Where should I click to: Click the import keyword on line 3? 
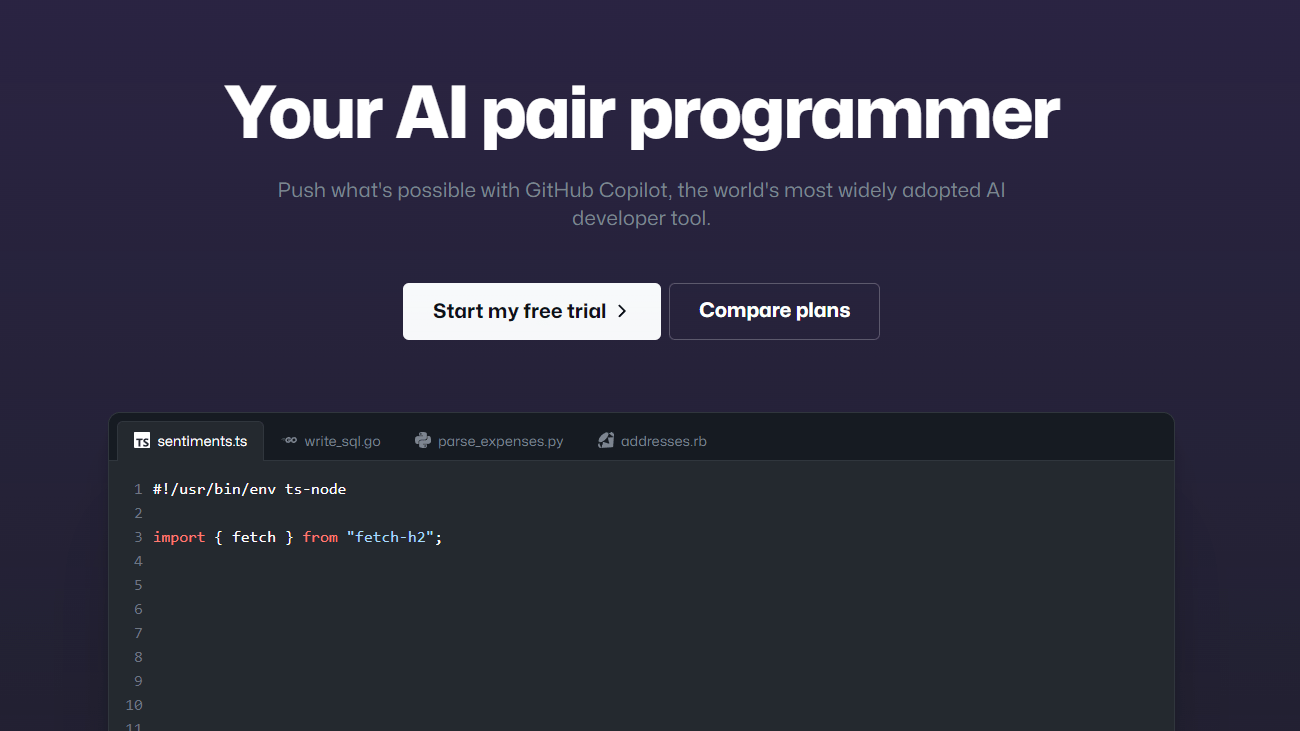click(179, 537)
